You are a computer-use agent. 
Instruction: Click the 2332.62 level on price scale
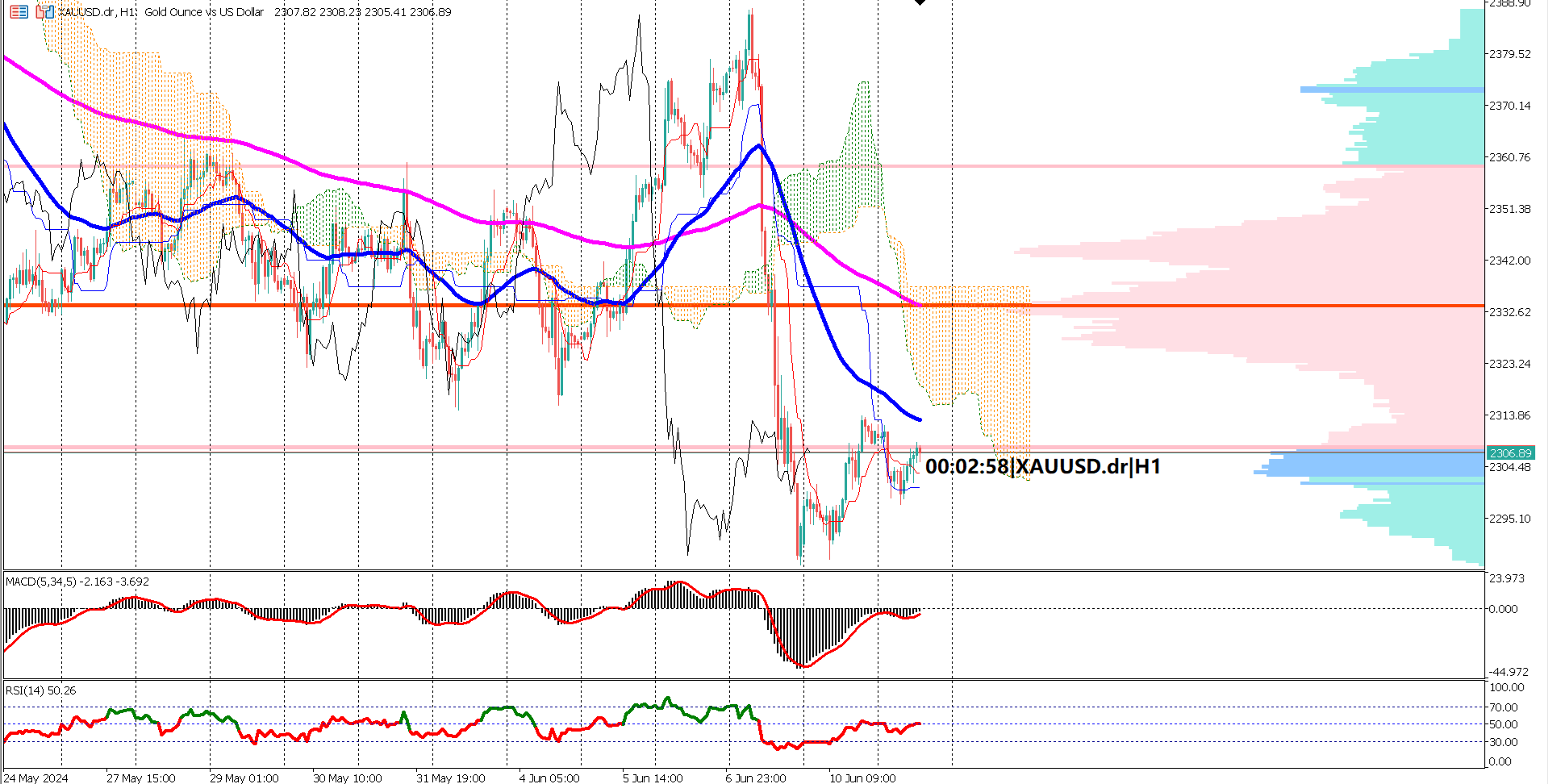click(x=1509, y=312)
